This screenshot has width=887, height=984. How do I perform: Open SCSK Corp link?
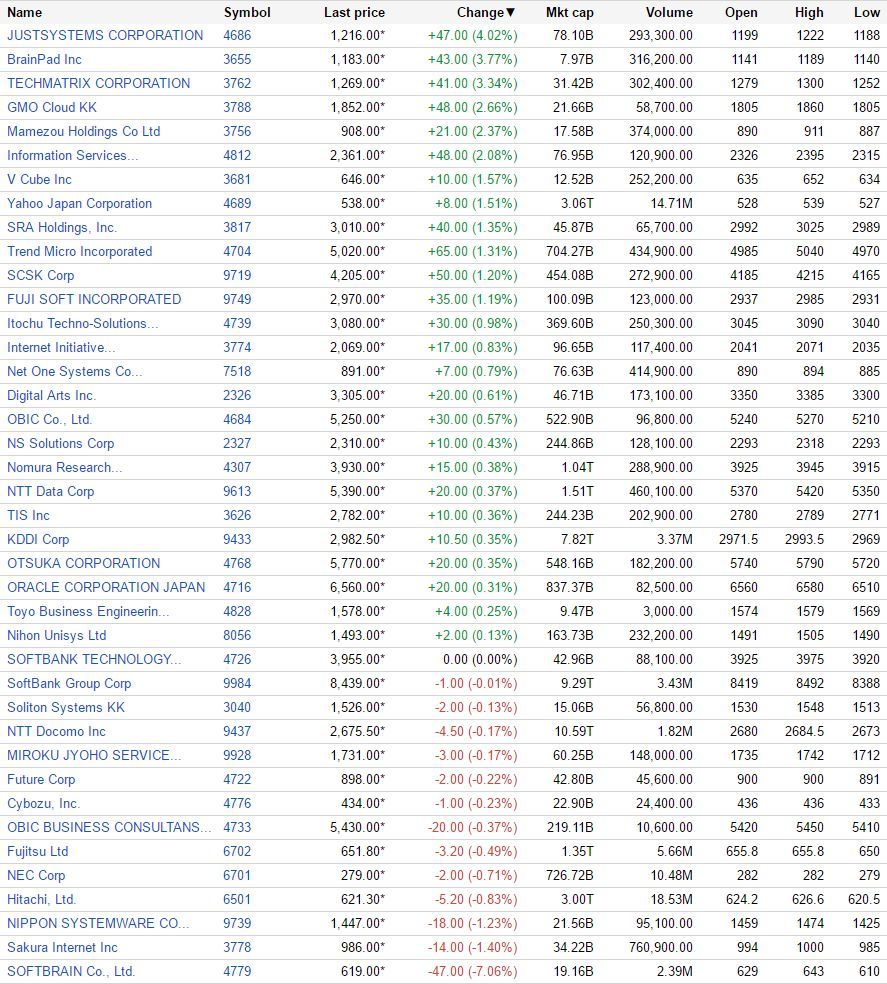pyautogui.click(x=40, y=275)
